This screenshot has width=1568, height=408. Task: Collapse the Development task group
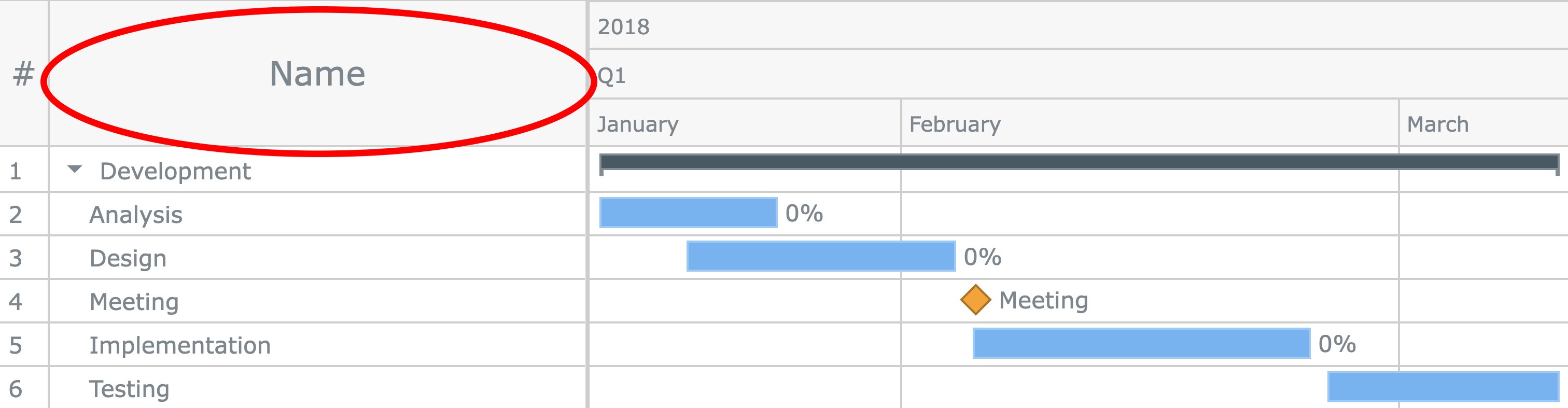click(x=74, y=170)
